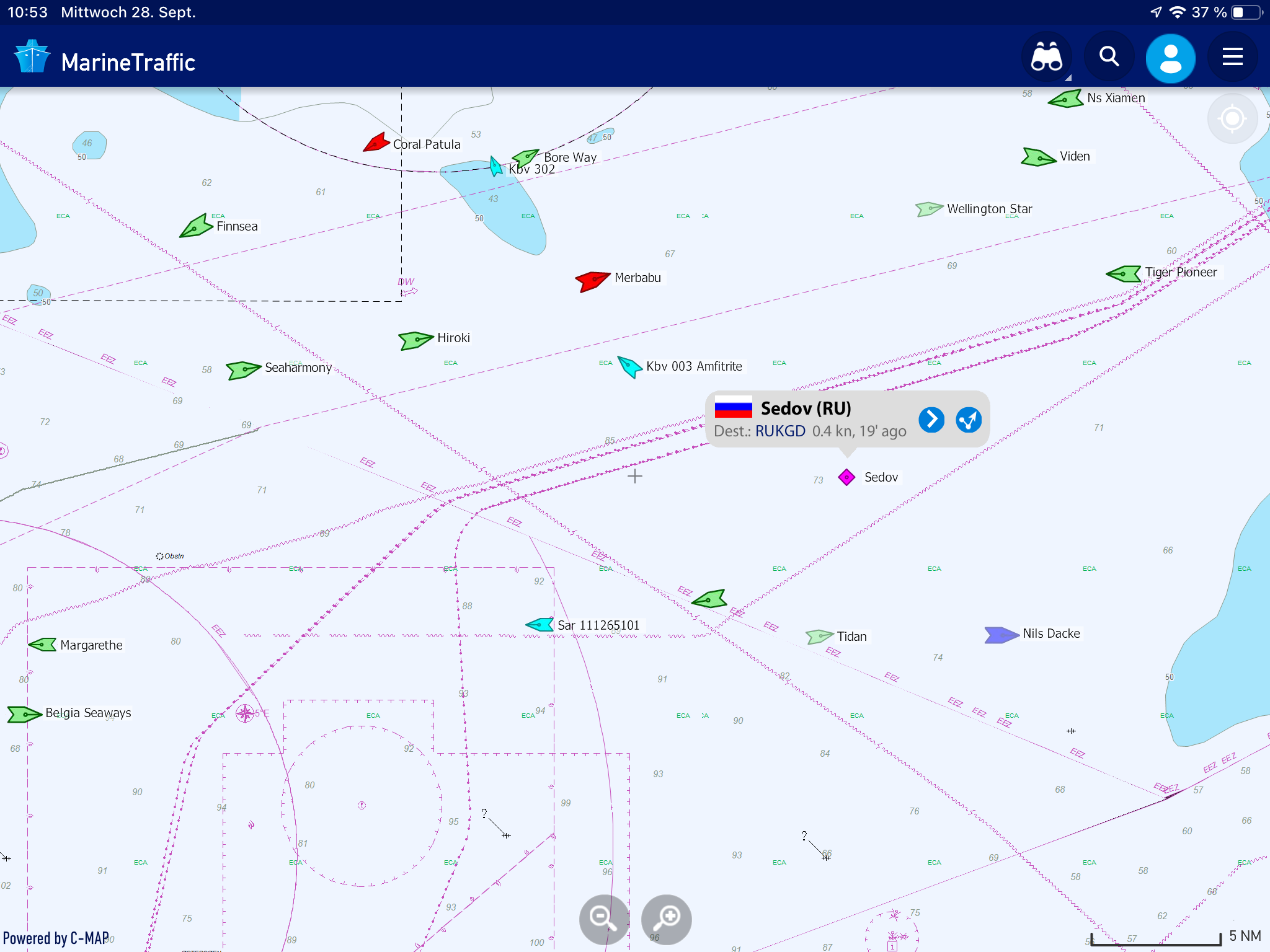1270x952 pixels.
Task: Select the Ns Xiamen vessel icon
Action: (1065, 99)
